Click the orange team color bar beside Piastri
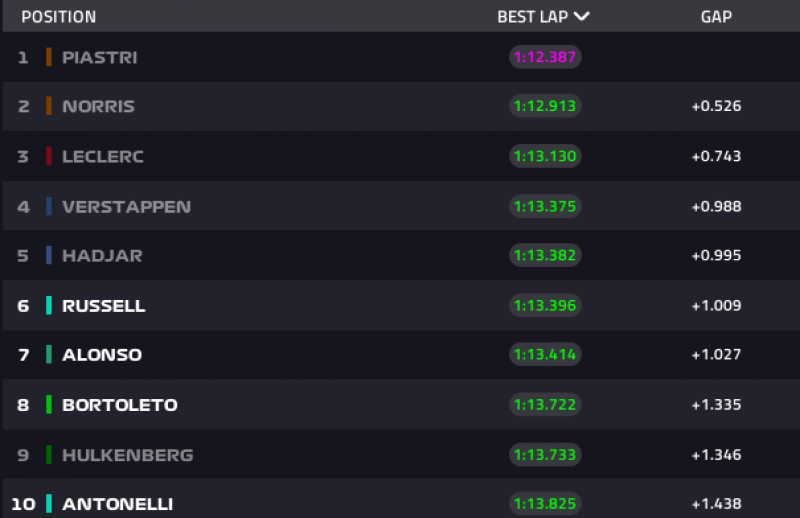800x518 pixels. (x=48, y=57)
